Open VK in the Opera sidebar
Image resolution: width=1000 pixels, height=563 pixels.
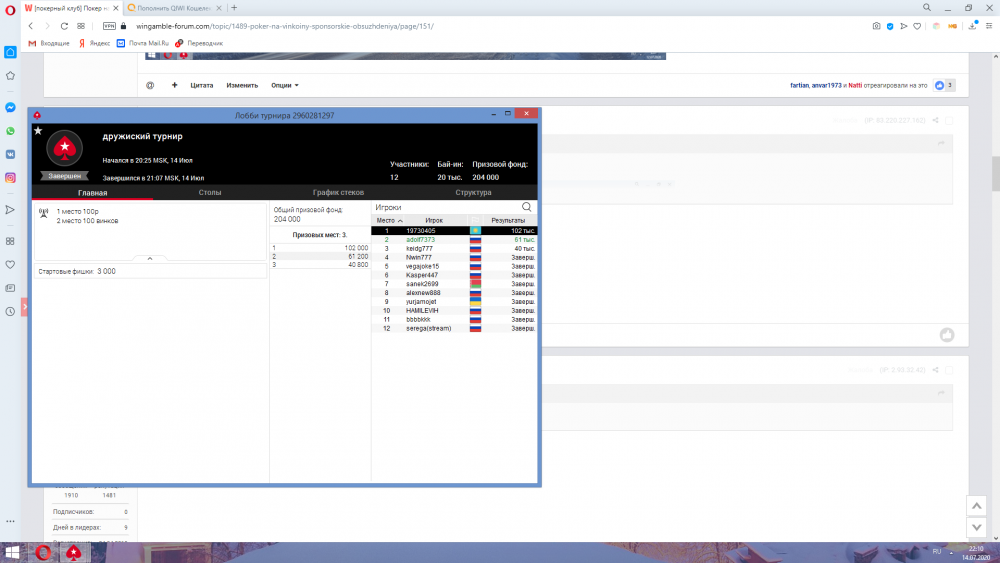point(10,154)
